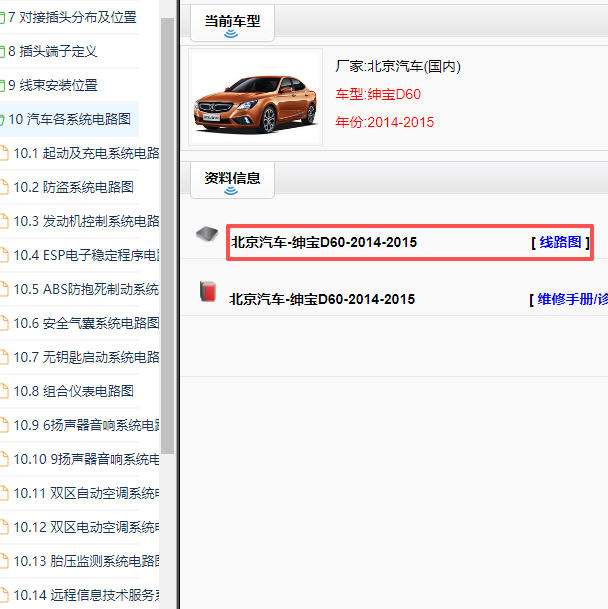Click red book icon beside 维修手册 entry
Image resolution: width=608 pixels, height=609 pixels.
click(208, 291)
